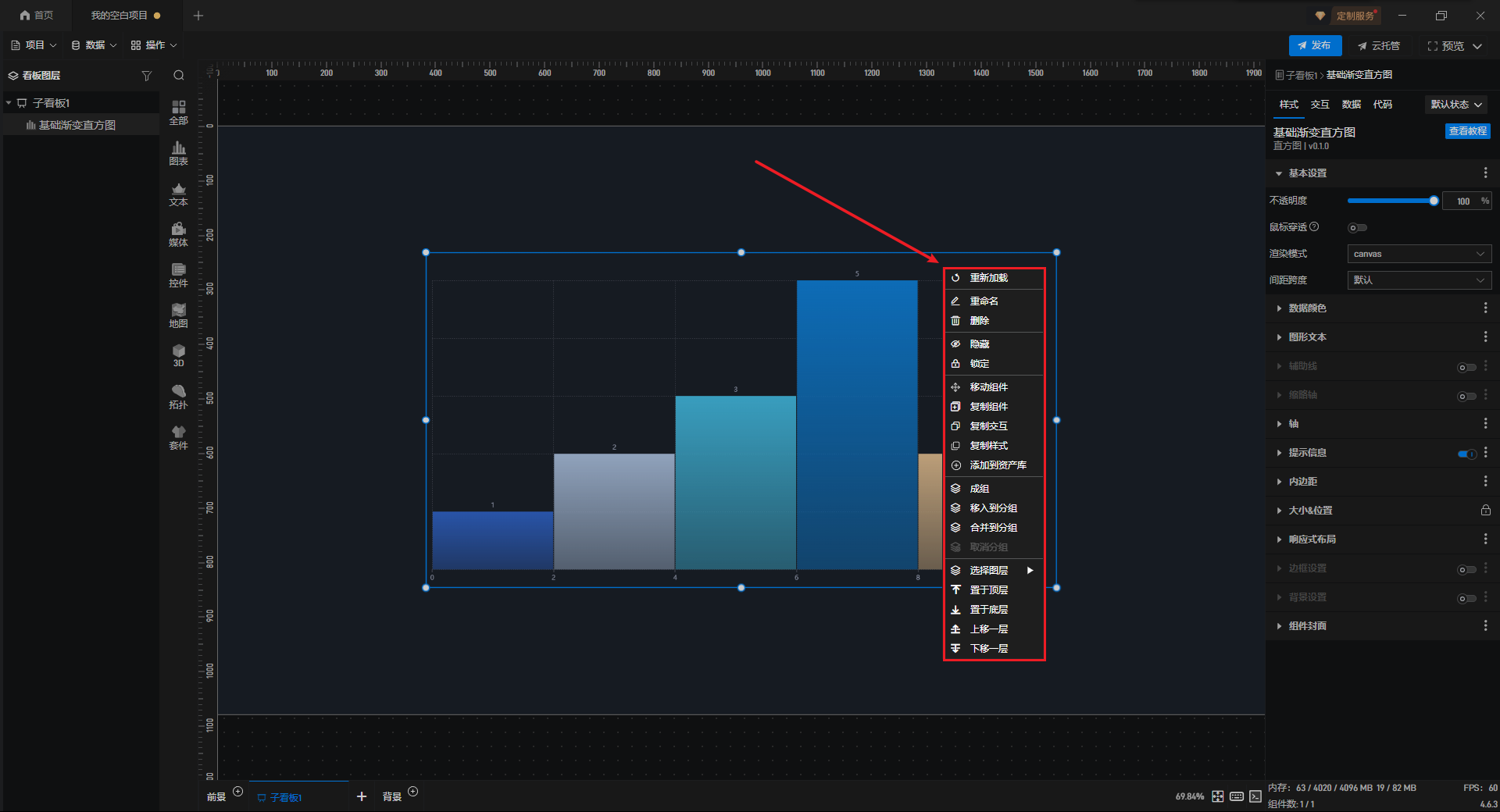
Task: Click the keyboard shortcuts icon in status bar
Action: (1237, 796)
